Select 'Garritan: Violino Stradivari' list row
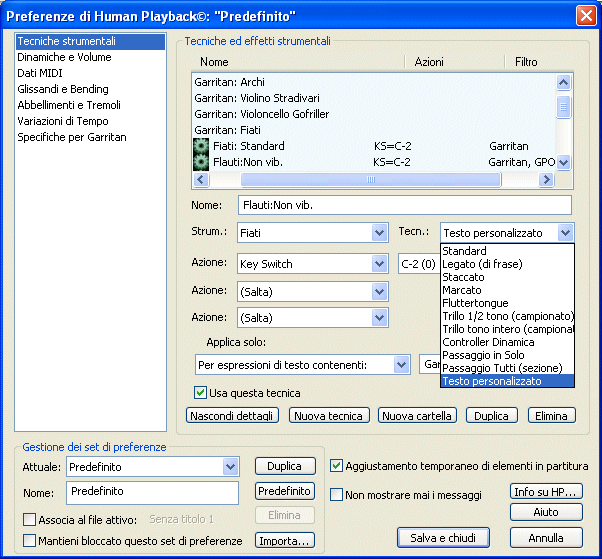 [x=257, y=97]
